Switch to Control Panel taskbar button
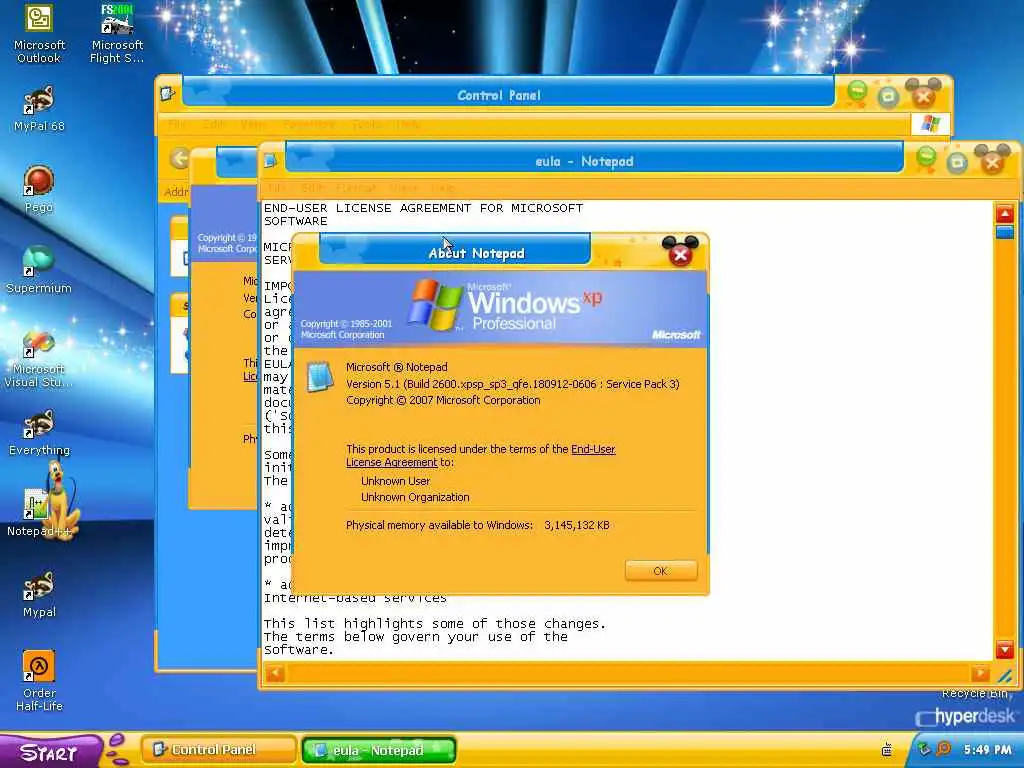 click(x=217, y=750)
